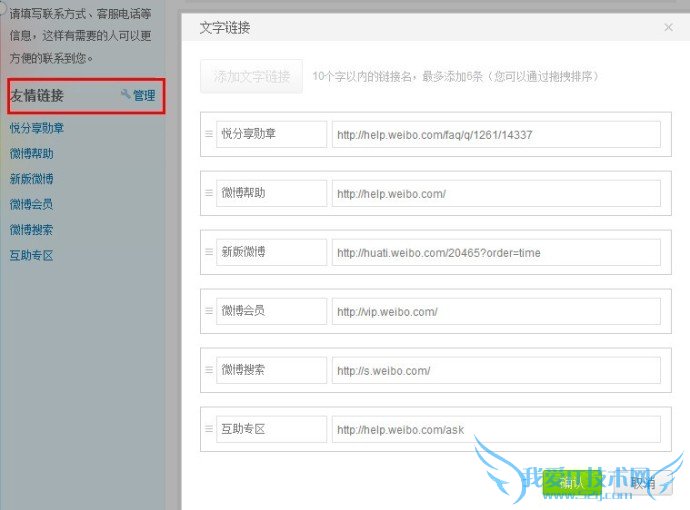
Task: Click the drag handle for 新版微博 row
Action: (x=209, y=252)
